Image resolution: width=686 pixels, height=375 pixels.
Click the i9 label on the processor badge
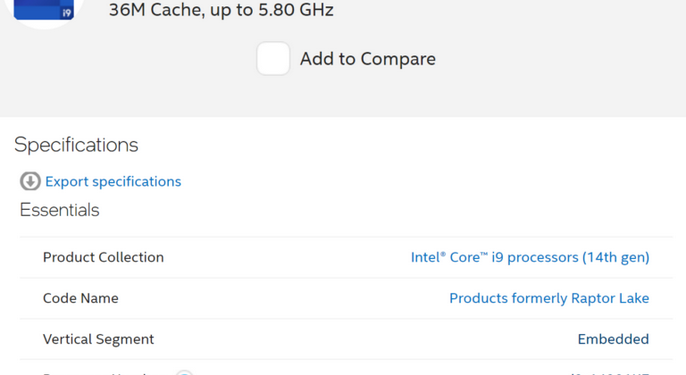[66, 13]
